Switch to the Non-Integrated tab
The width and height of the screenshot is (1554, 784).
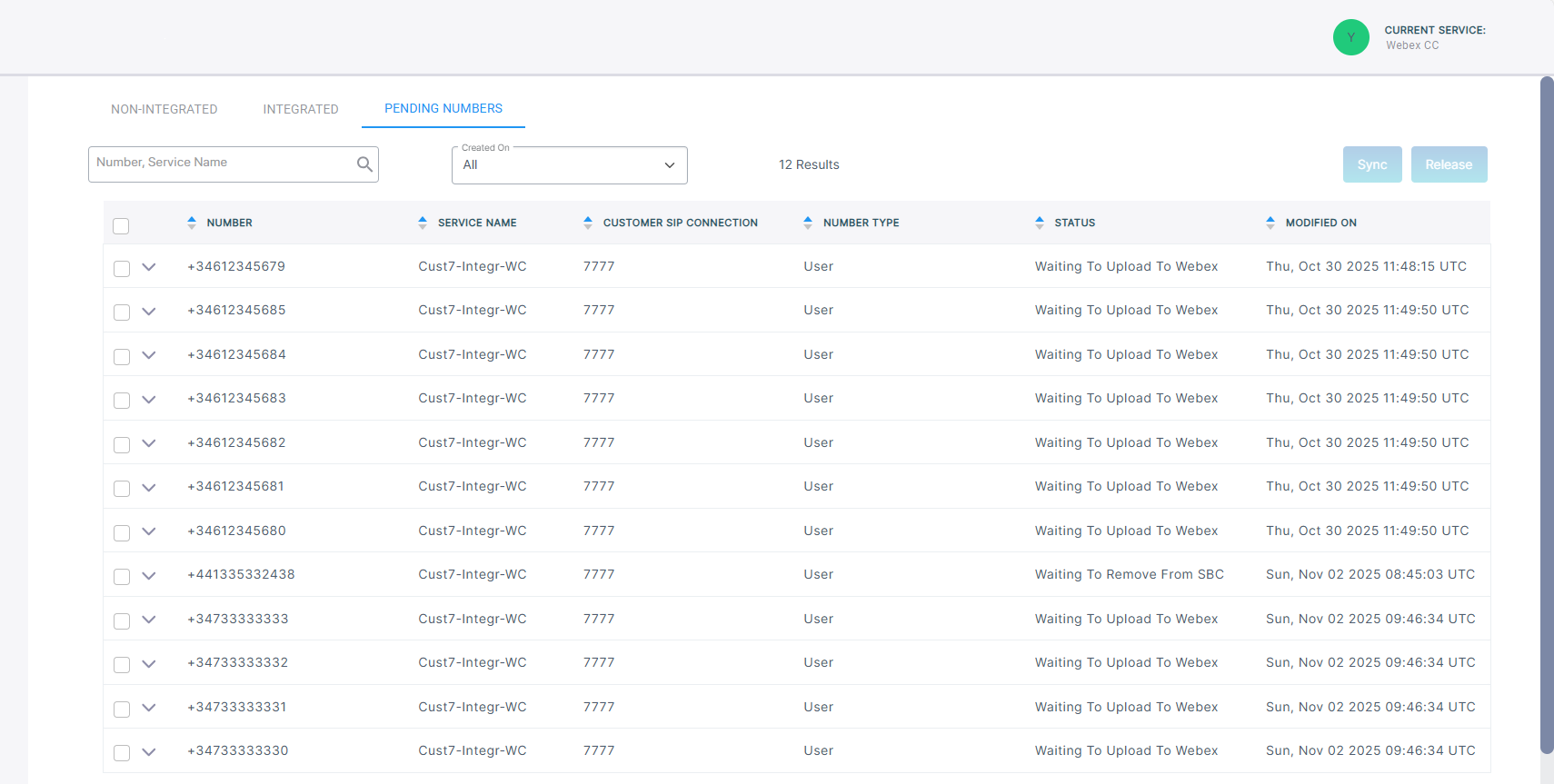(x=164, y=109)
